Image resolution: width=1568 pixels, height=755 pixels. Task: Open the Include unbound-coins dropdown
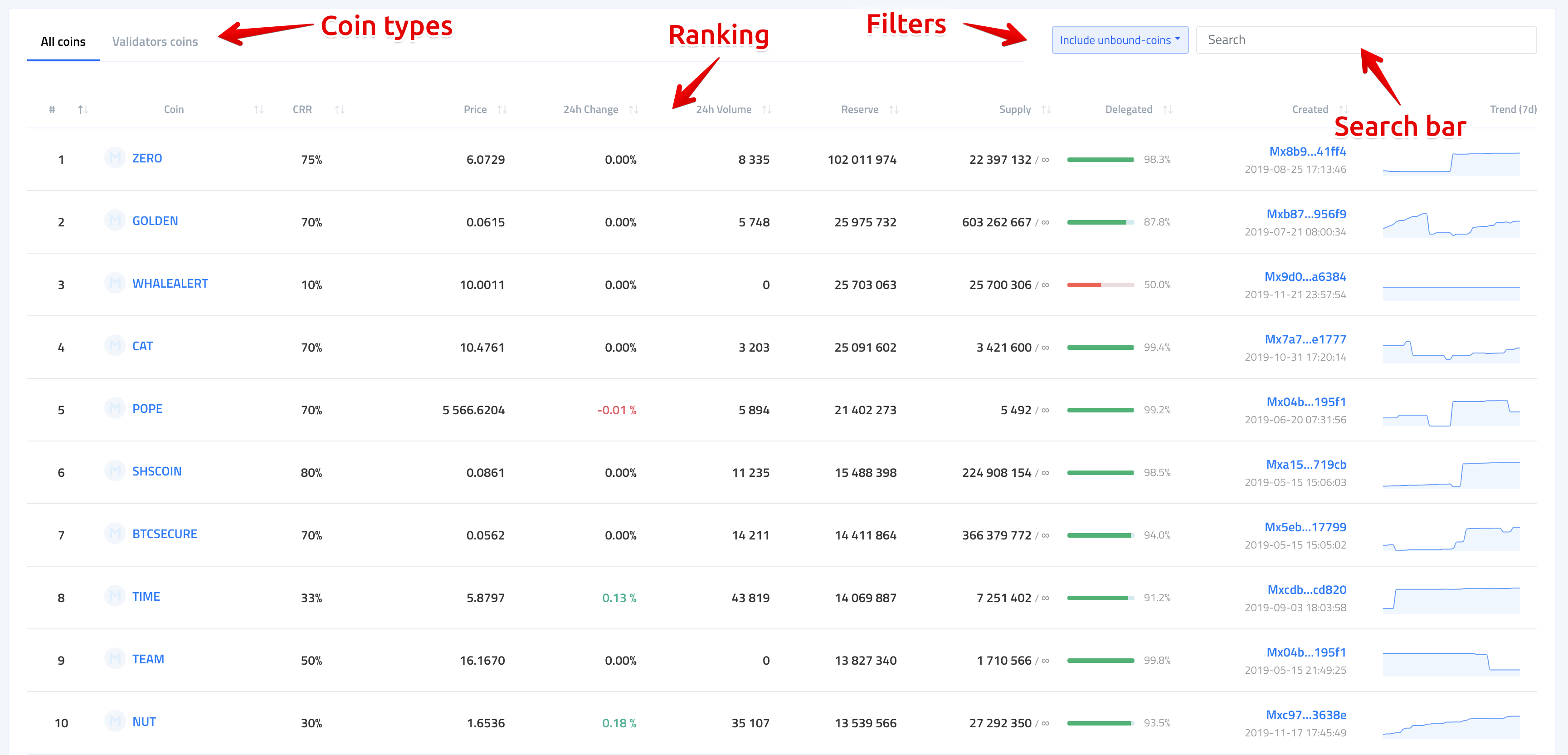pyautogui.click(x=1120, y=40)
